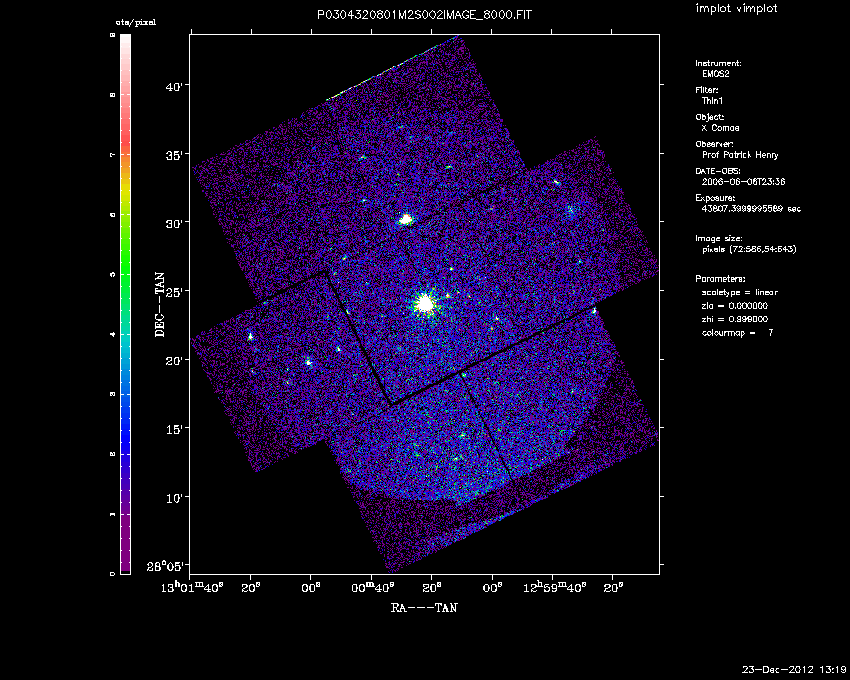Select the observer name Prof Patrick Henry
850x680 pixels.
[740, 155]
